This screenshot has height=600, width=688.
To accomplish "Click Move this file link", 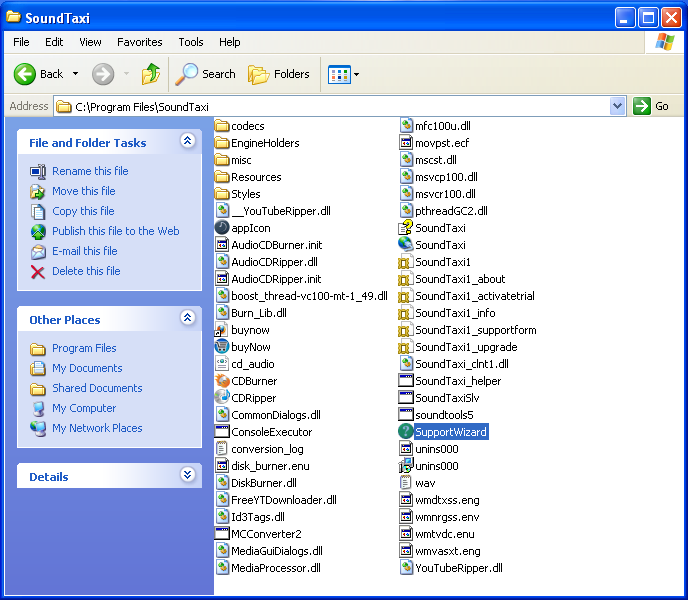I will pyautogui.click(x=84, y=191).
